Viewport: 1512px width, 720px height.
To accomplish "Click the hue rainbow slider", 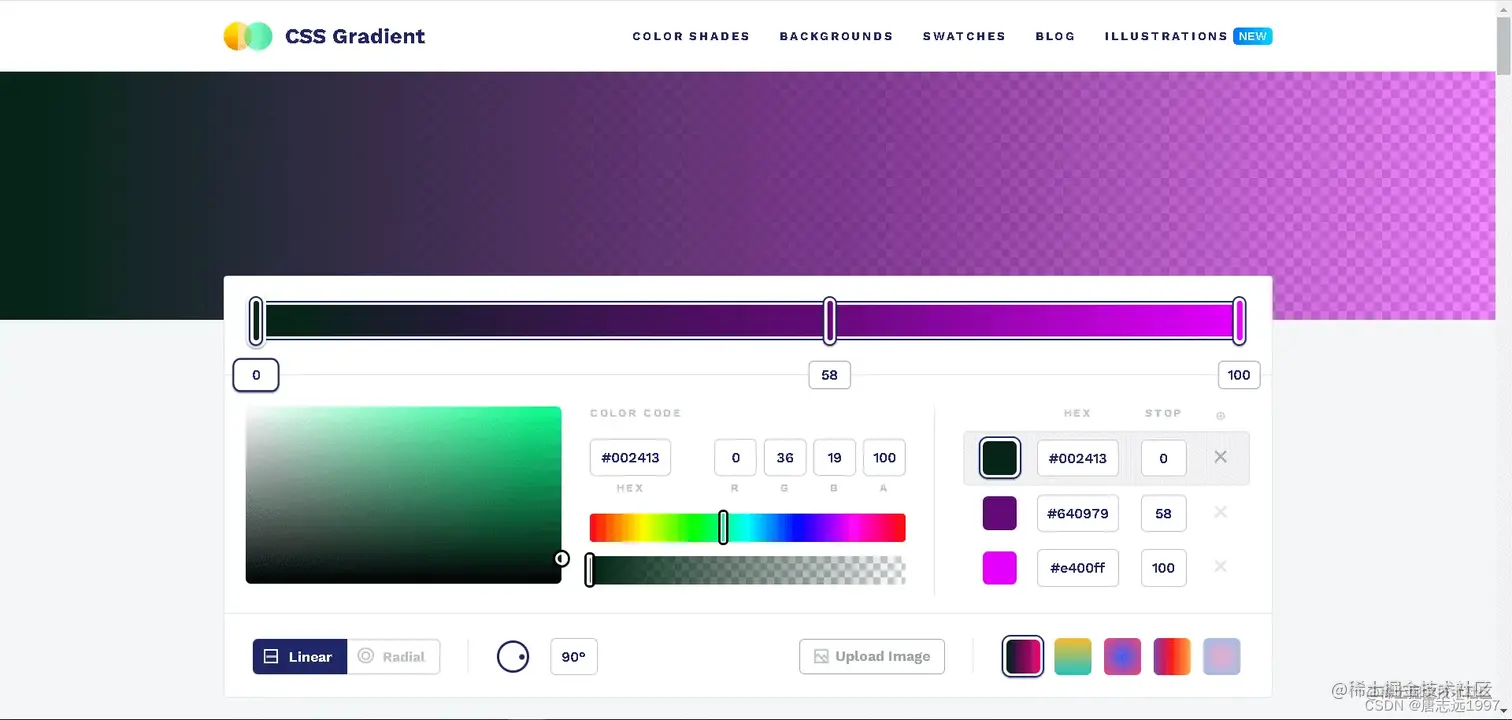I will pyautogui.click(x=747, y=528).
